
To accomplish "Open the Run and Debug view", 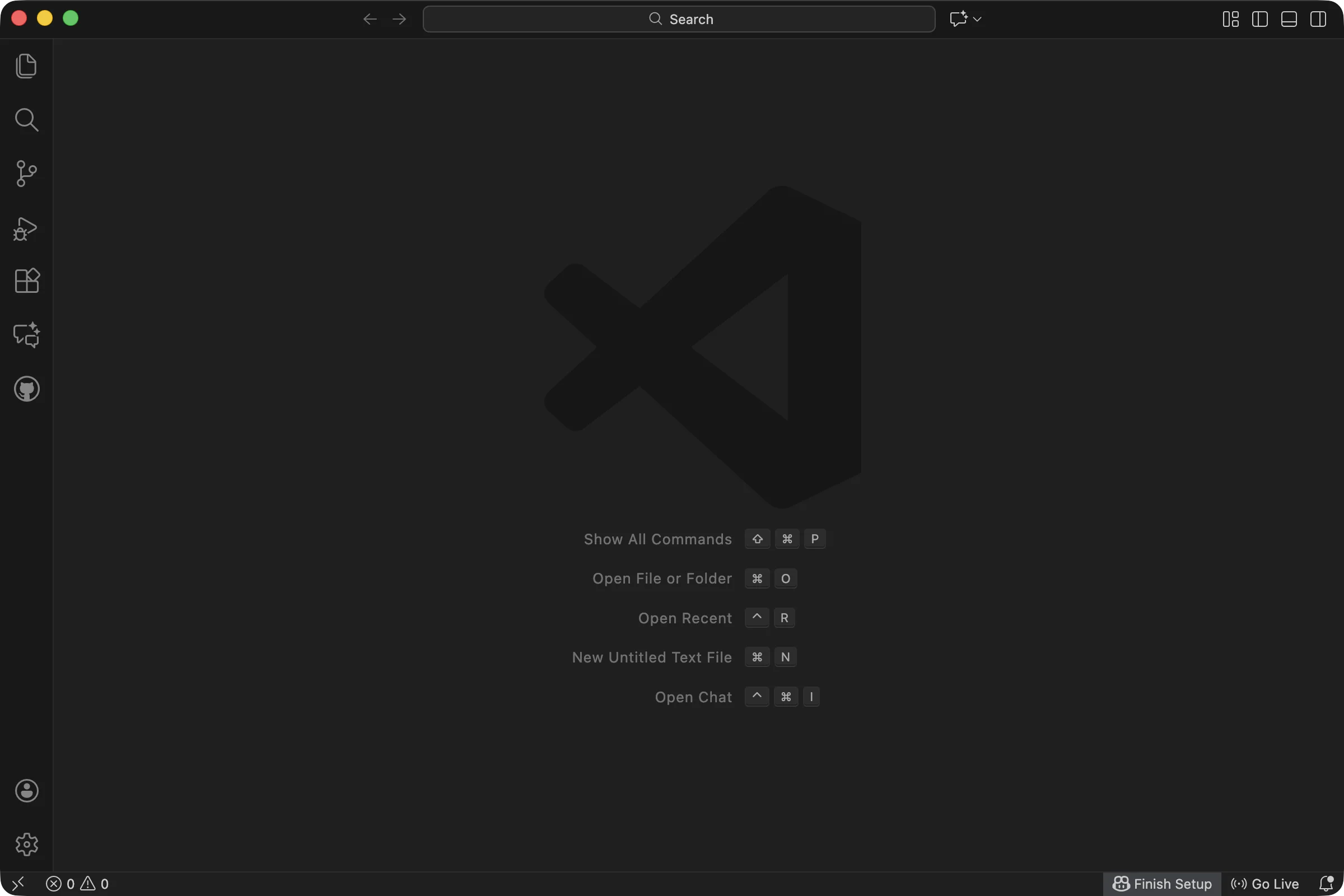I will [x=26, y=228].
